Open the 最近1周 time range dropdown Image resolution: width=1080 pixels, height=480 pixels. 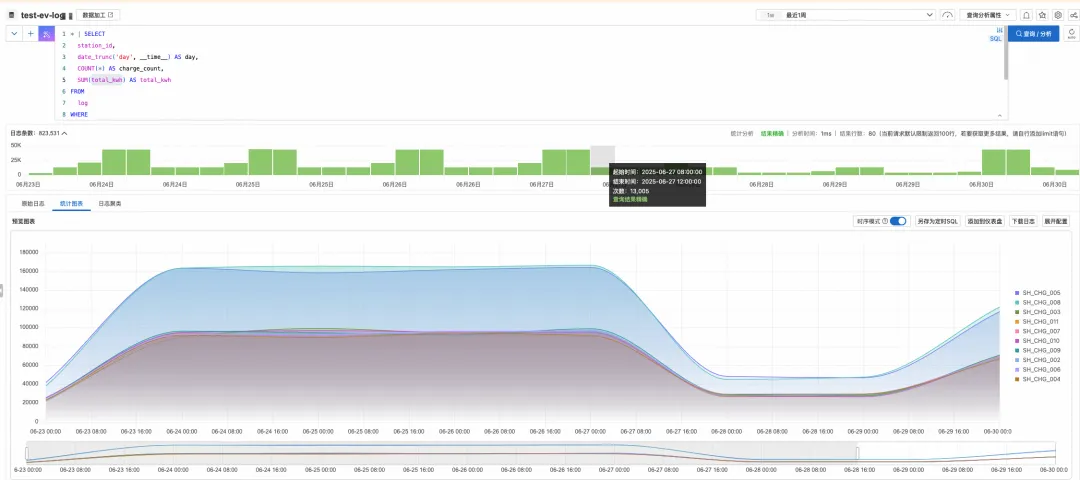click(845, 14)
